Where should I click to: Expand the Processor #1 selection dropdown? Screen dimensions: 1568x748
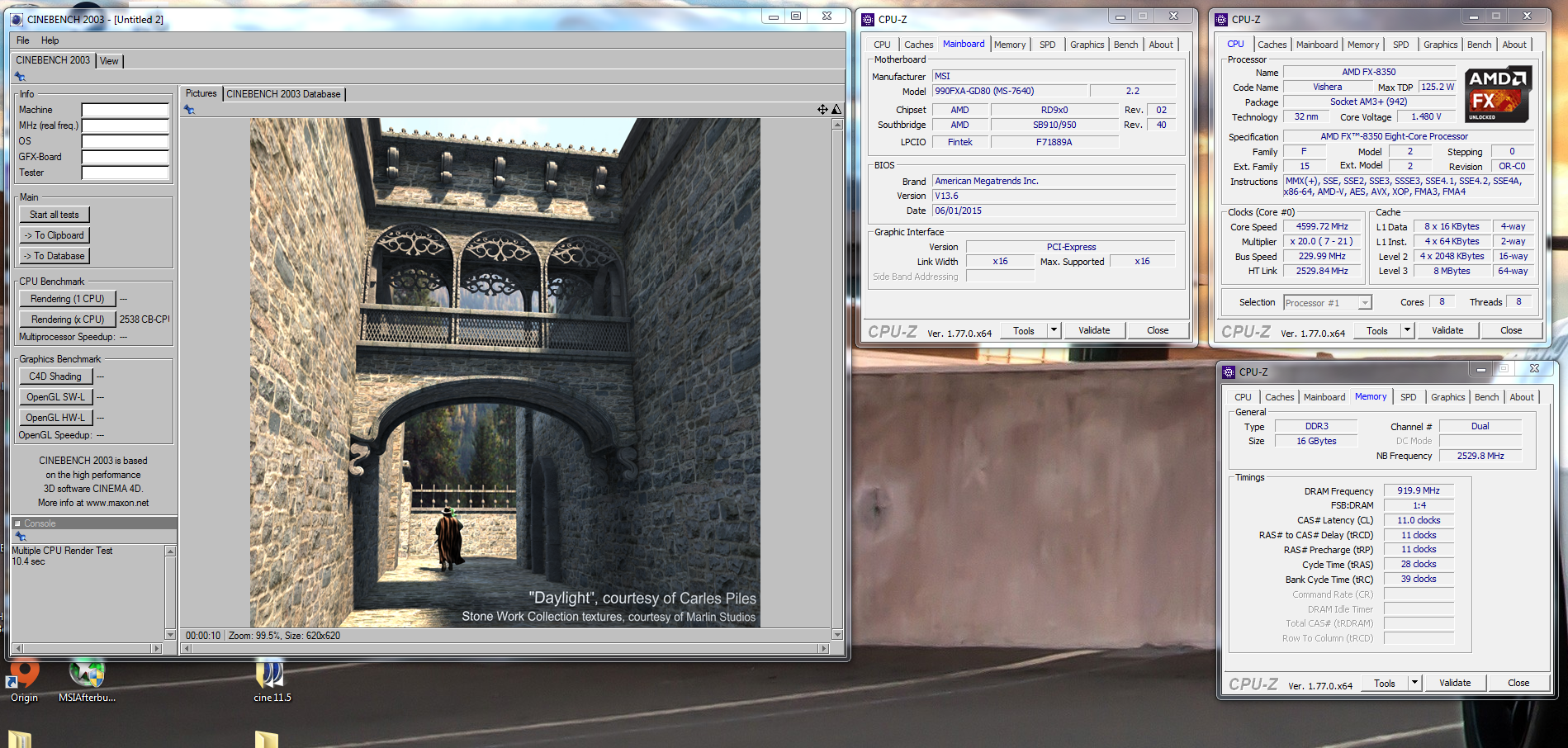(1365, 303)
